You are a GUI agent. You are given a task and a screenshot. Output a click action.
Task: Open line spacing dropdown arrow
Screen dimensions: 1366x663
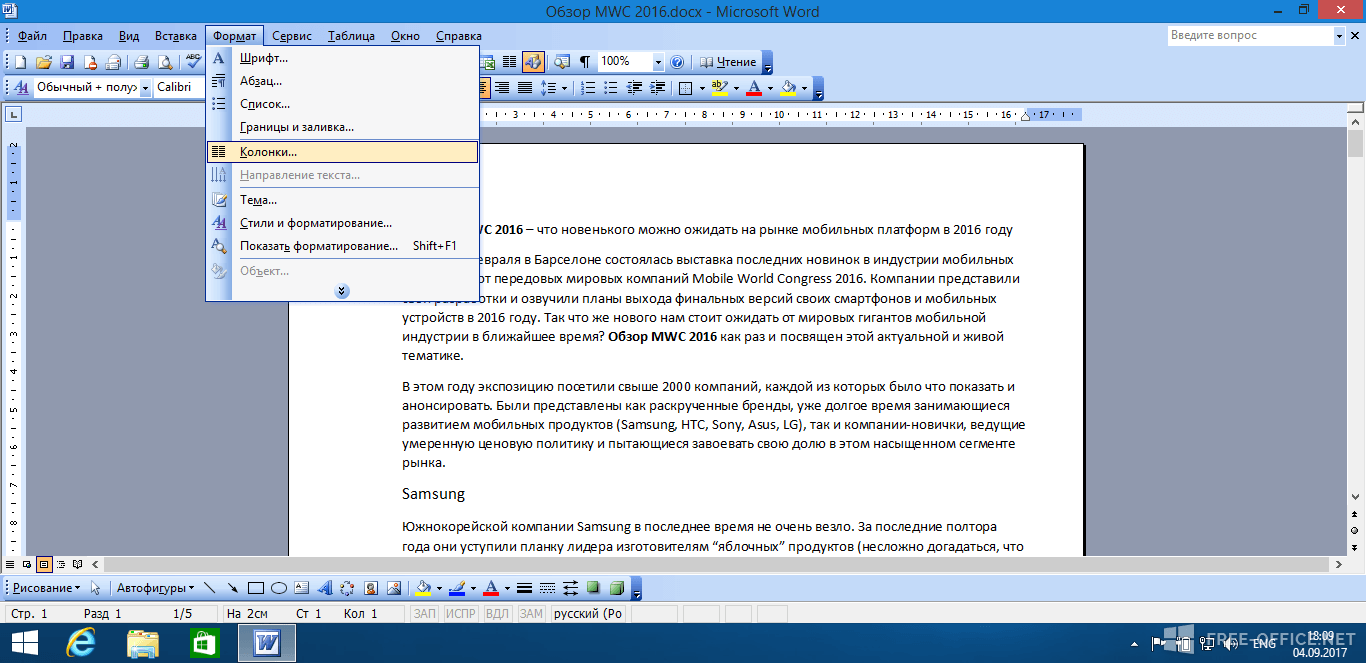coord(564,88)
